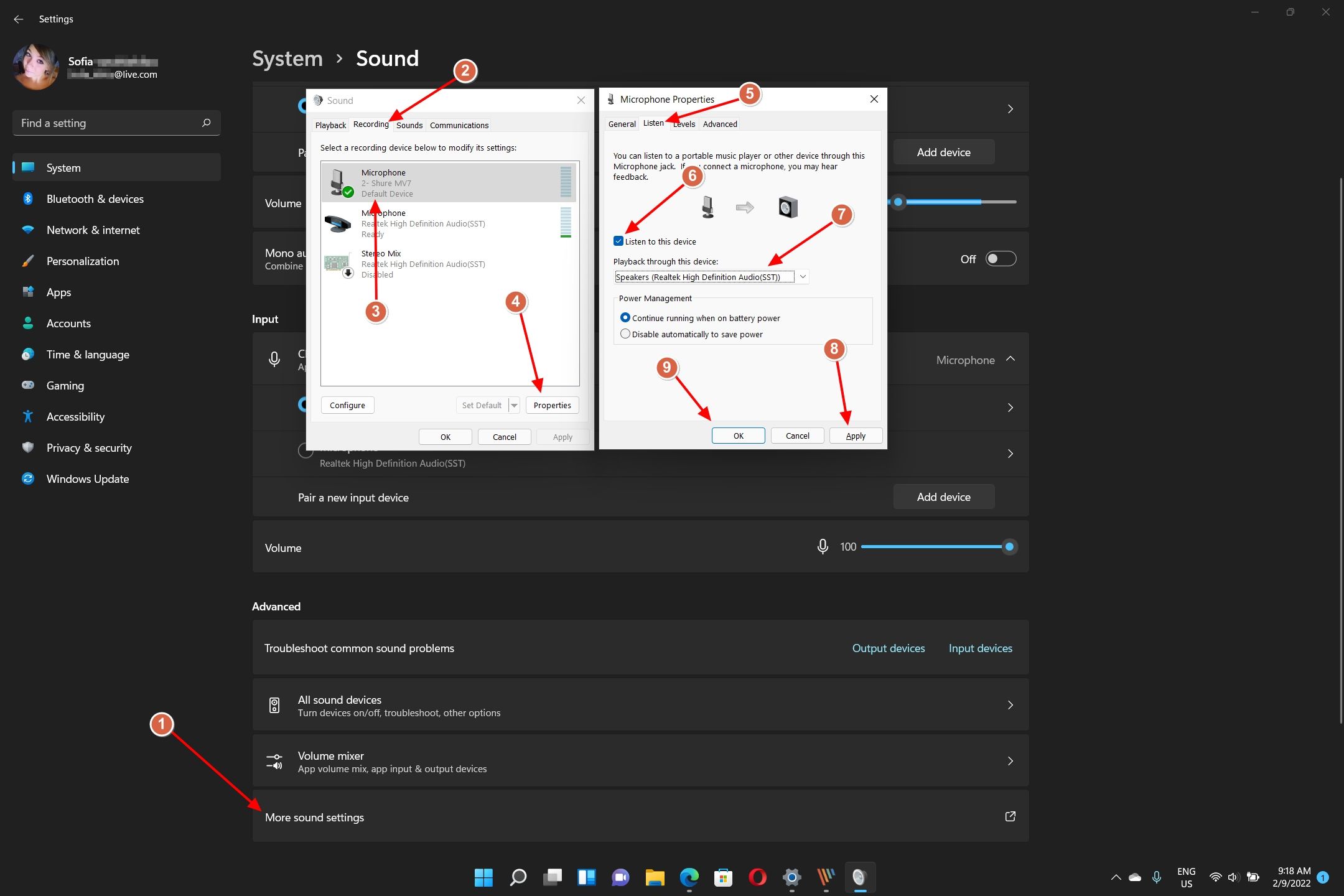Click the microphone mute icon beside input volume
Viewport: 1344px width, 896px height.
click(x=822, y=547)
